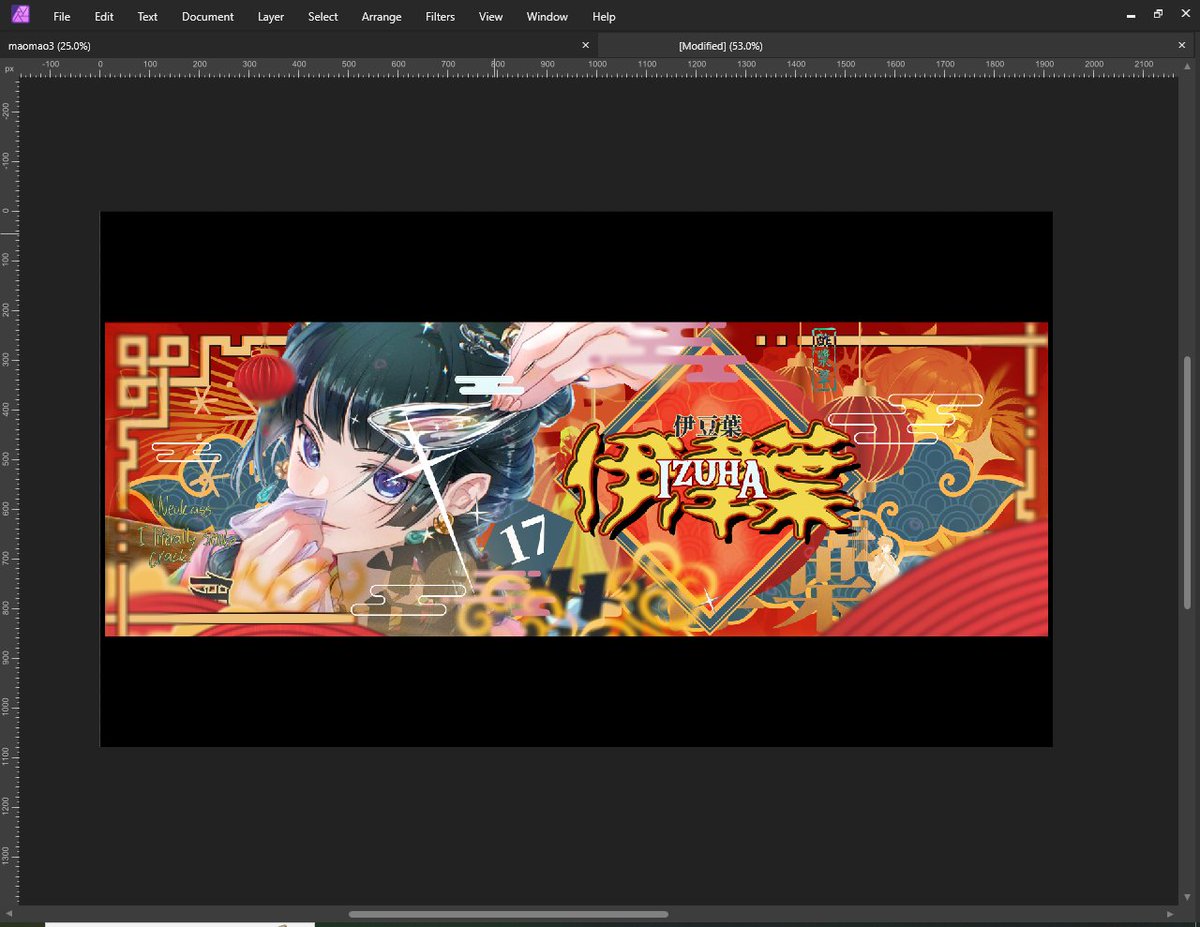Close the maomao3 document tab
The height and width of the screenshot is (927, 1200).
click(586, 45)
